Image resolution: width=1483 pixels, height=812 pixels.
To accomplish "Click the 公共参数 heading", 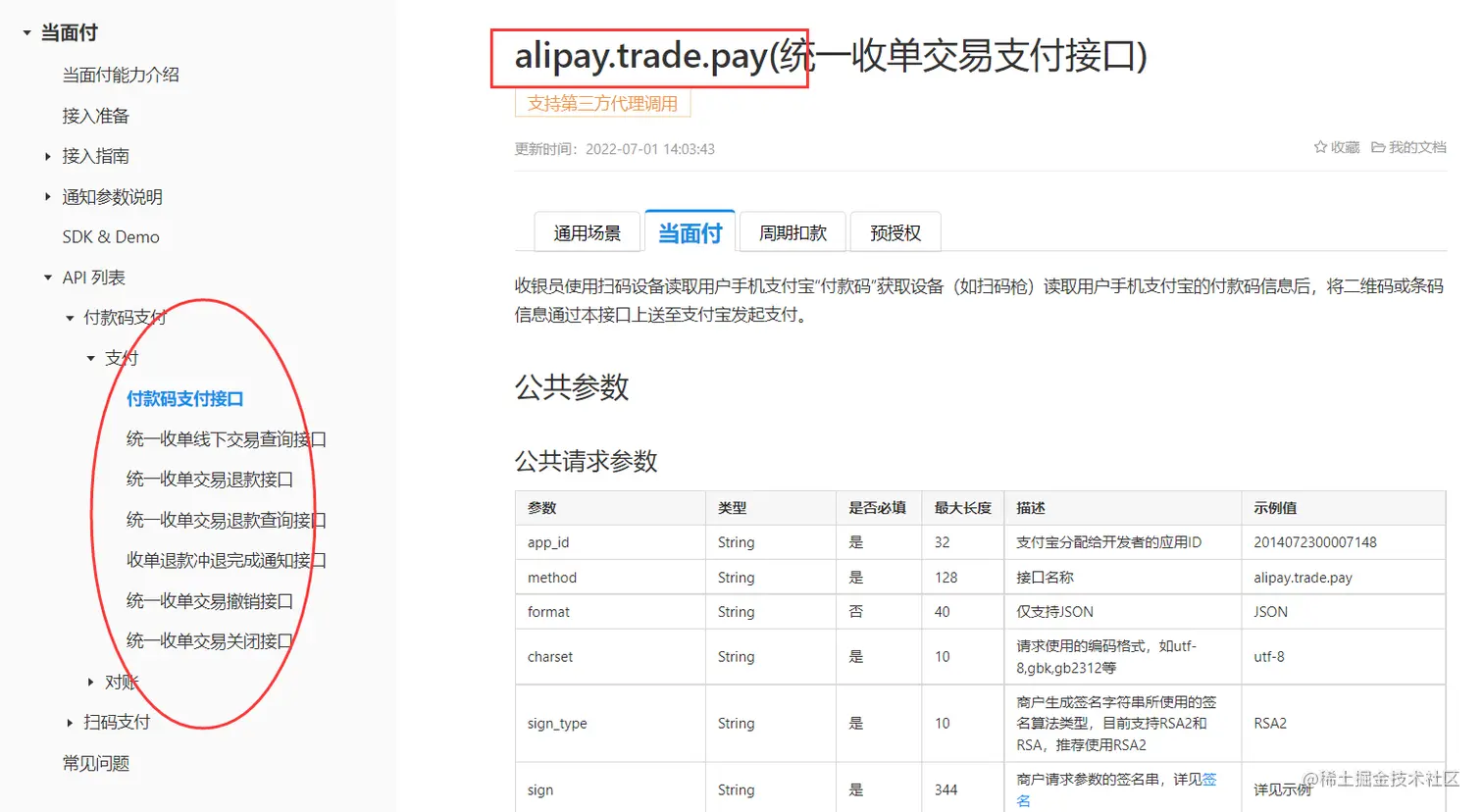I will pos(572,387).
